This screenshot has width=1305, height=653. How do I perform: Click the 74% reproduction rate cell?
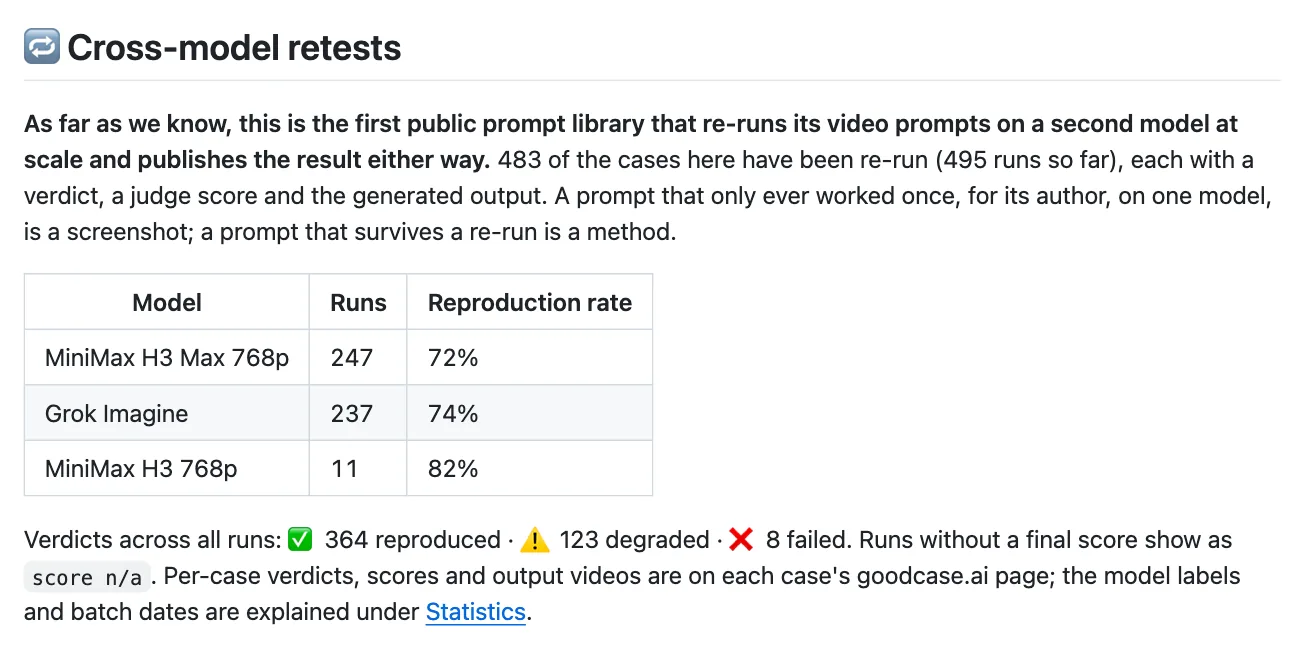point(530,413)
